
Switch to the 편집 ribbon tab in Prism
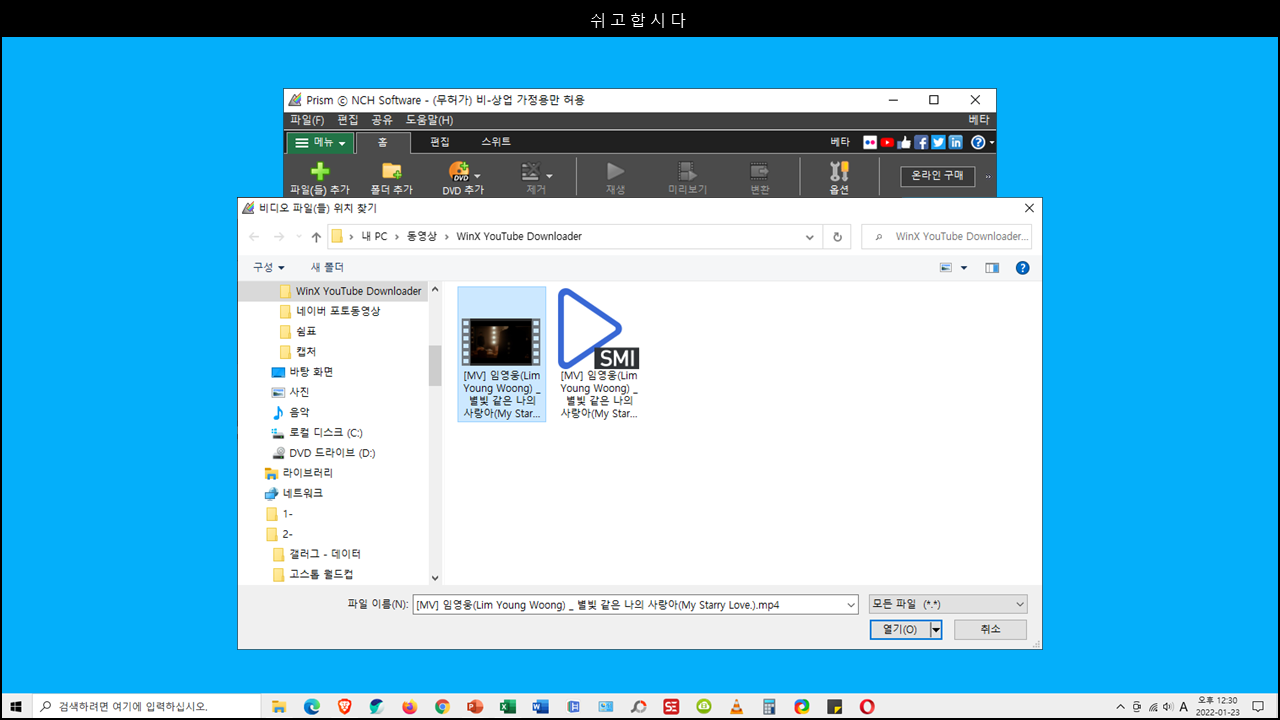click(440, 142)
